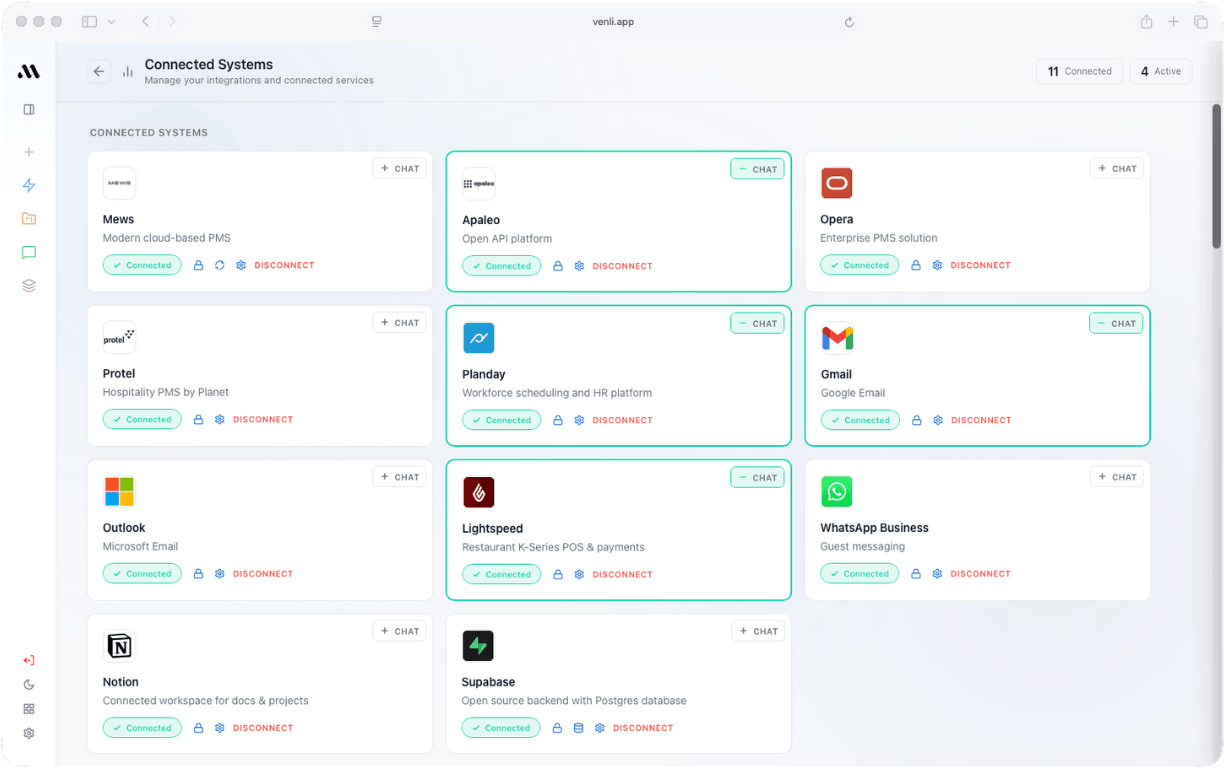Image resolution: width=1224 pixels, height=768 pixels.
Task: Enable chat for Opera
Action: 1117,169
